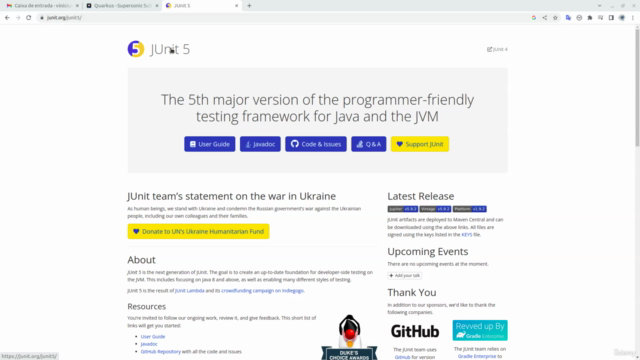This screenshot has height=360, width=640.
Task: Open the Javadoc button
Action: point(260,144)
